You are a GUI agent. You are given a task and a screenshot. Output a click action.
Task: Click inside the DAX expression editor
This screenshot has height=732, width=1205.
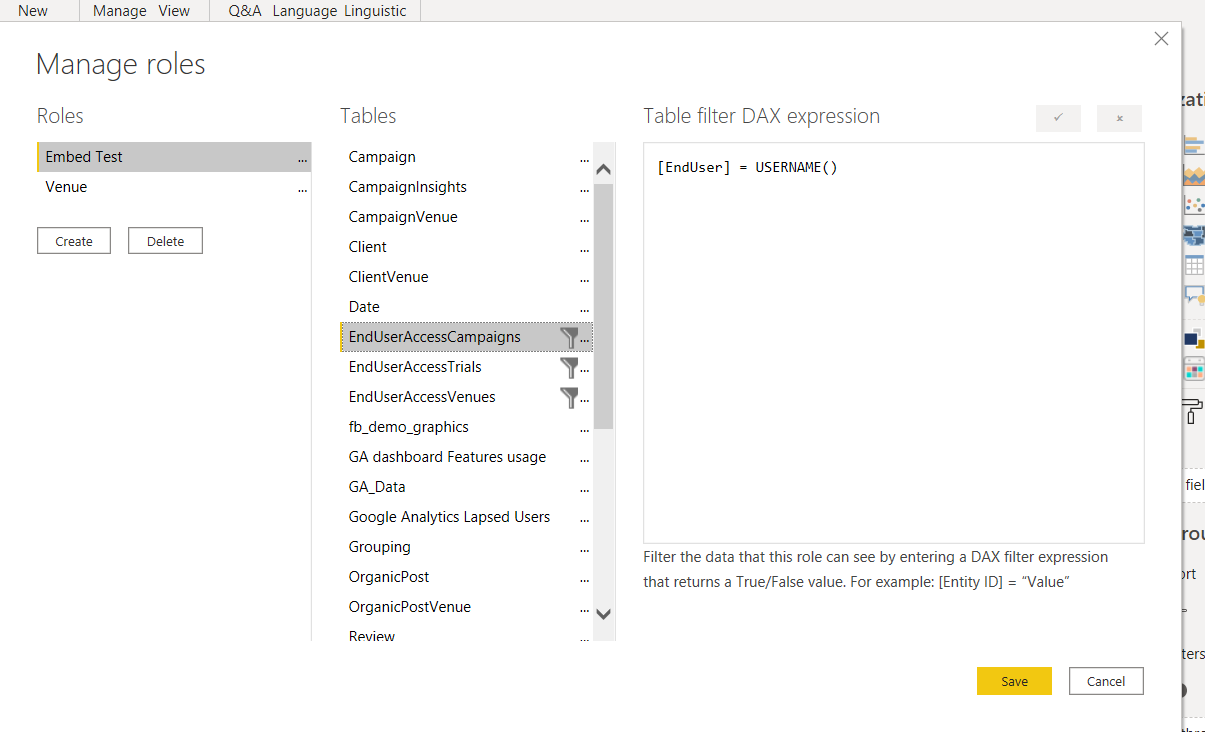coord(894,343)
